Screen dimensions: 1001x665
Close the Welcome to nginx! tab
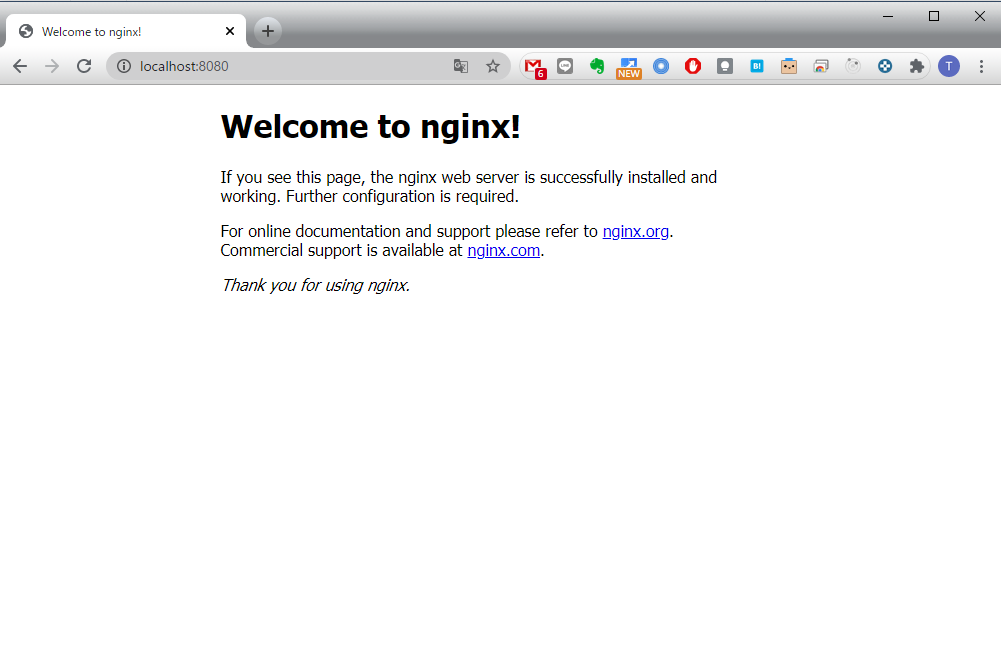(x=230, y=31)
